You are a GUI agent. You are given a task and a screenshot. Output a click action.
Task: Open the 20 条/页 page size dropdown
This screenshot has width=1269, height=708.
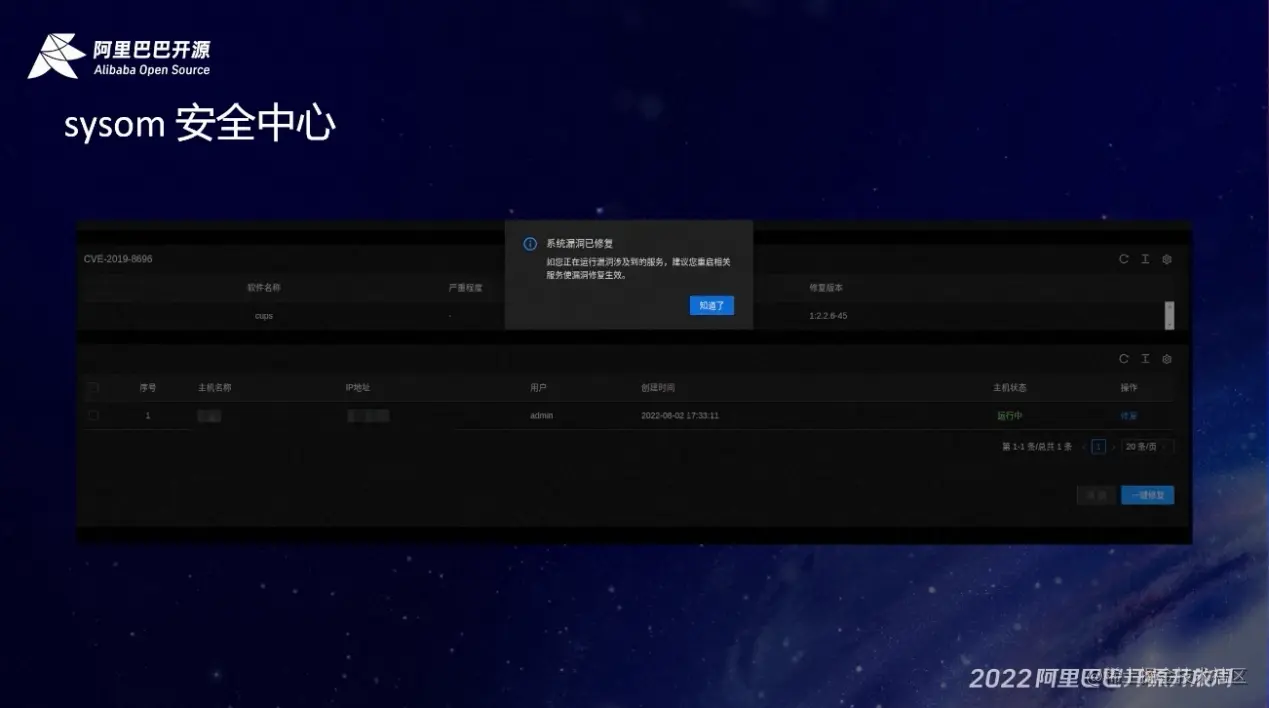(x=1147, y=447)
